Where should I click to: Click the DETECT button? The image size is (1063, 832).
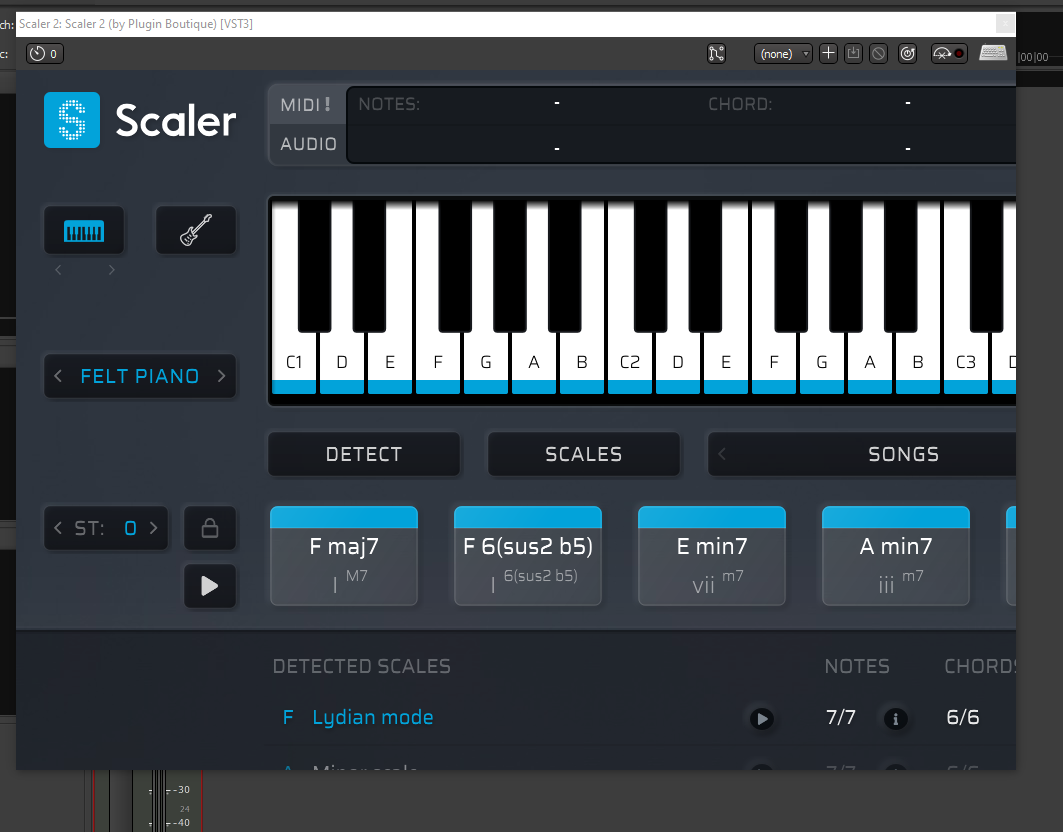tap(364, 454)
